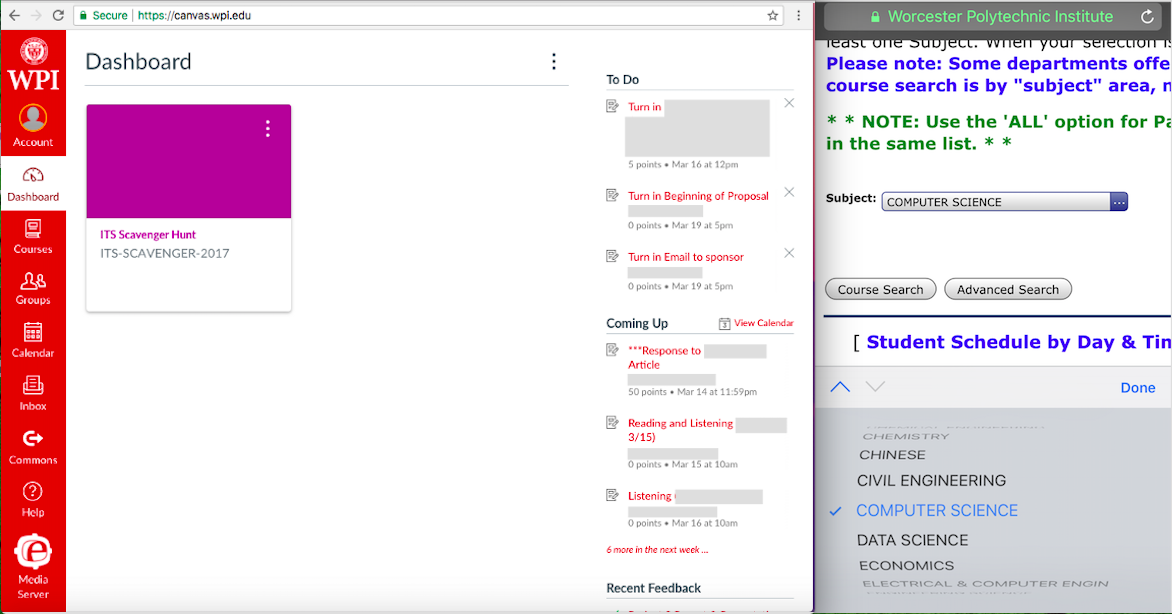Open the Response to Article assignment

point(664,357)
